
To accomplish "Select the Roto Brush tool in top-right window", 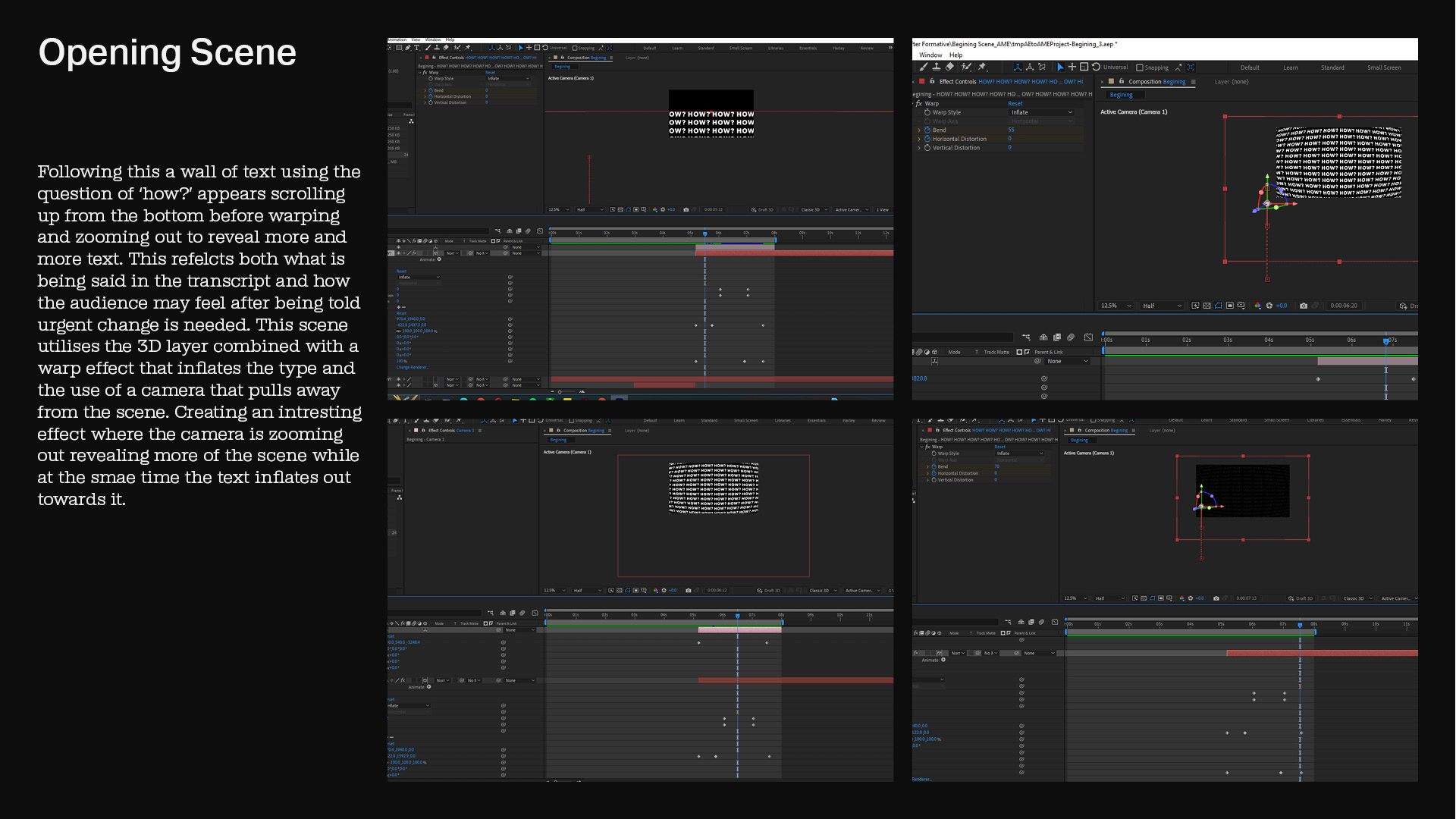I will (966, 67).
